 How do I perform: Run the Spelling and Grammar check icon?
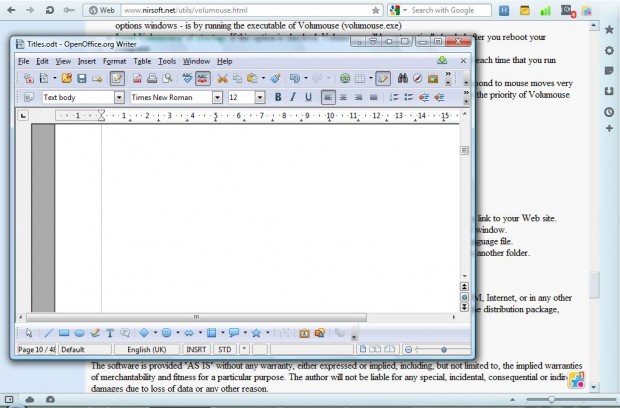click(x=187, y=78)
